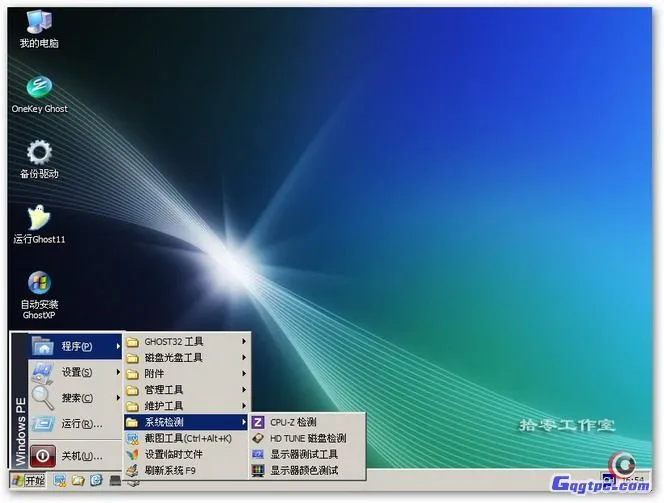Expand the 设置(S) submenu arrow
This screenshot has width=664, height=503.
click(x=118, y=372)
